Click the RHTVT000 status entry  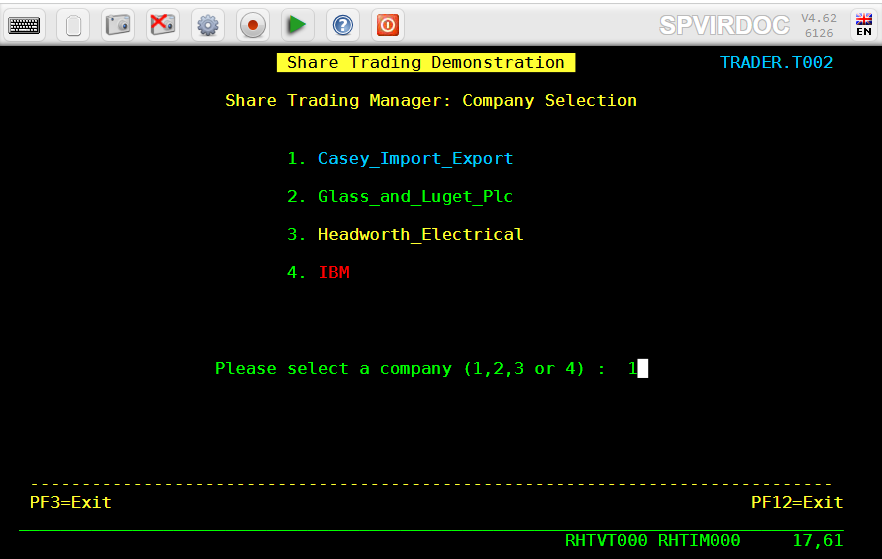point(606,540)
